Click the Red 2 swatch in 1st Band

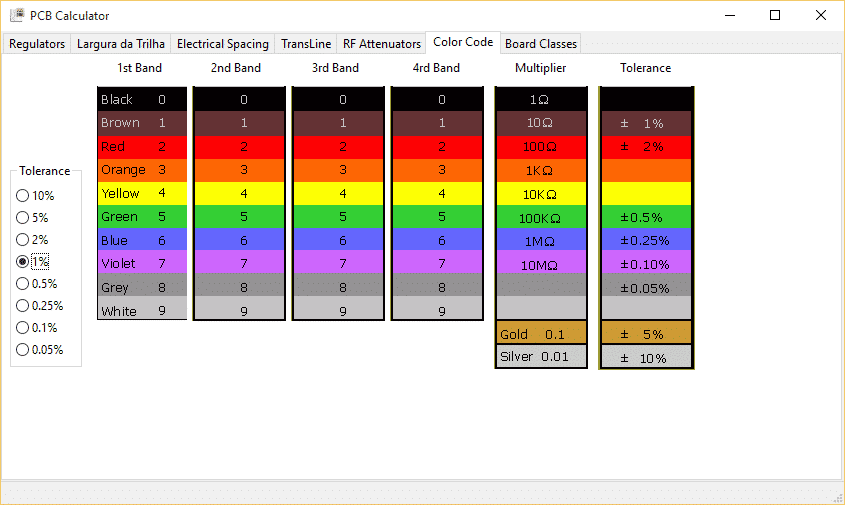pyautogui.click(x=142, y=147)
